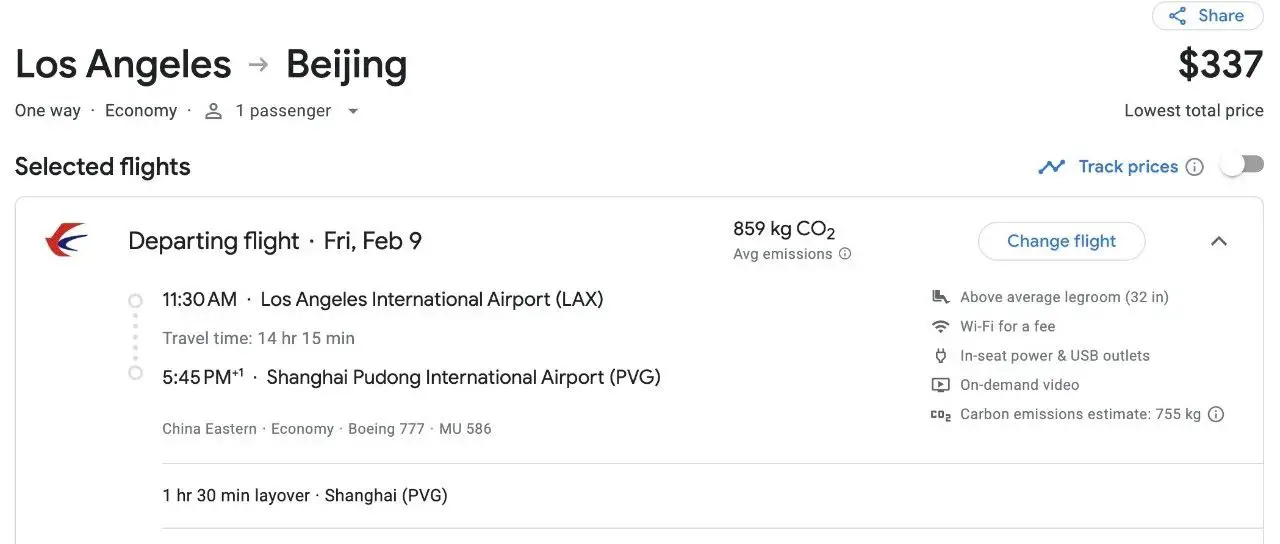
Task: Collapse the departing flight details chevron
Action: tap(1218, 241)
